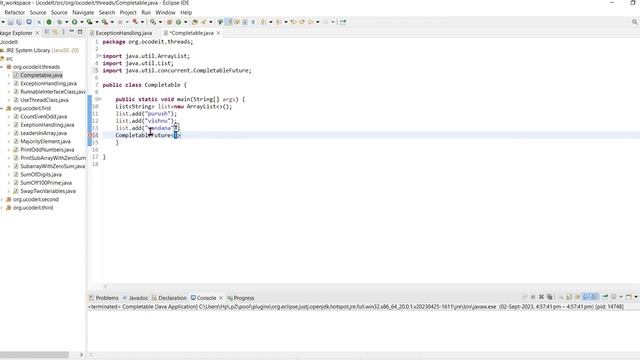Collapse the org.ocodeit.threads package node
640x360 pixels.
click(2, 67)
